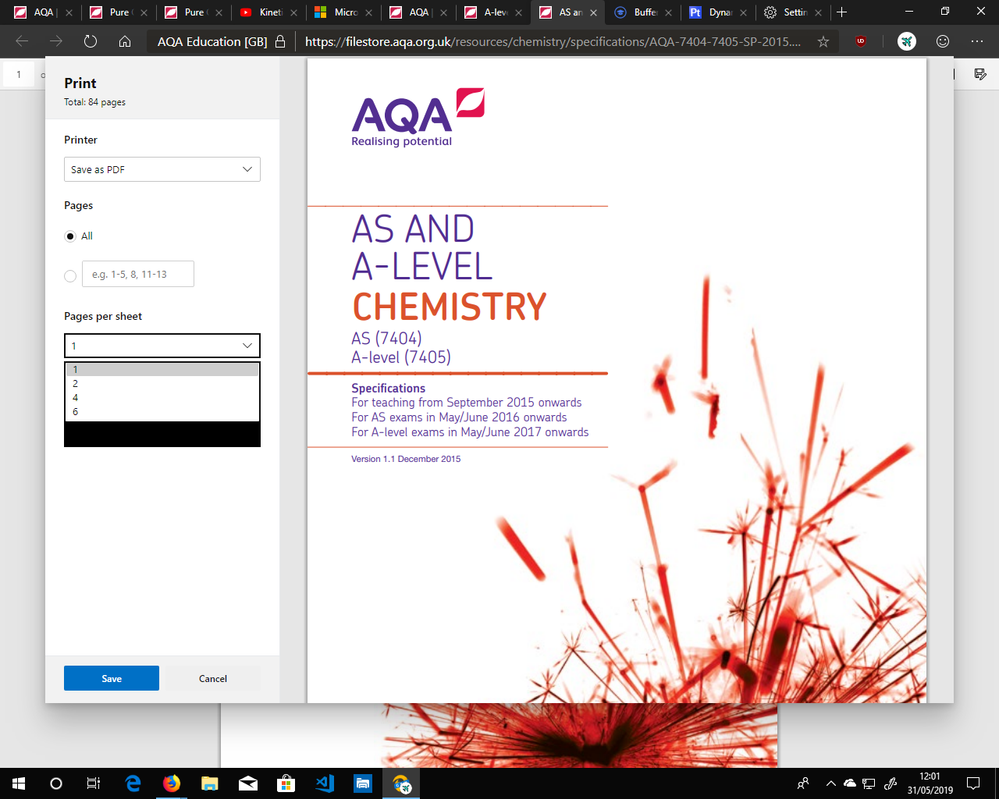Screen dimensions: 999x799
Task: Launch Edge from the taskbar
Action: [x=133, y=783]
